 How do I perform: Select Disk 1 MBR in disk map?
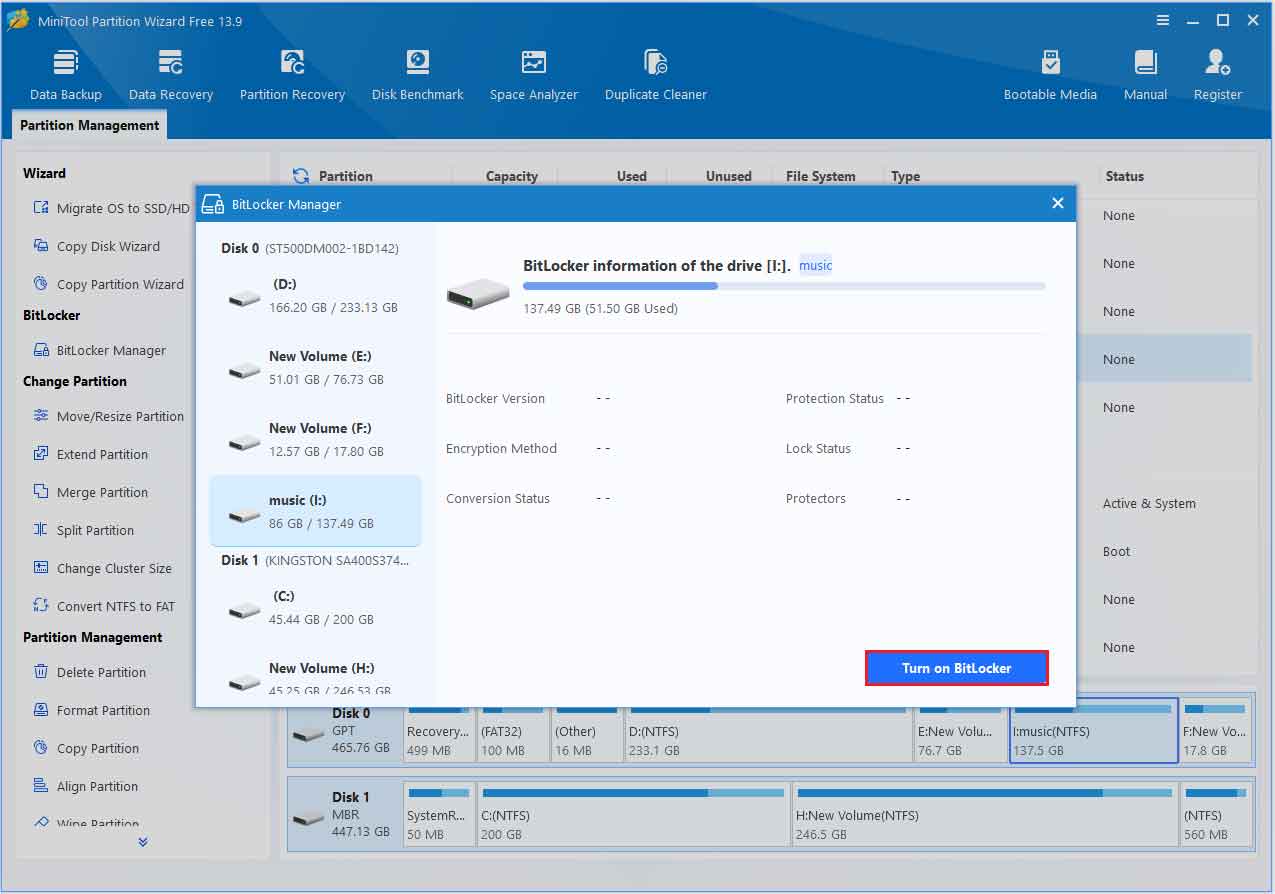tap(345, 815)
